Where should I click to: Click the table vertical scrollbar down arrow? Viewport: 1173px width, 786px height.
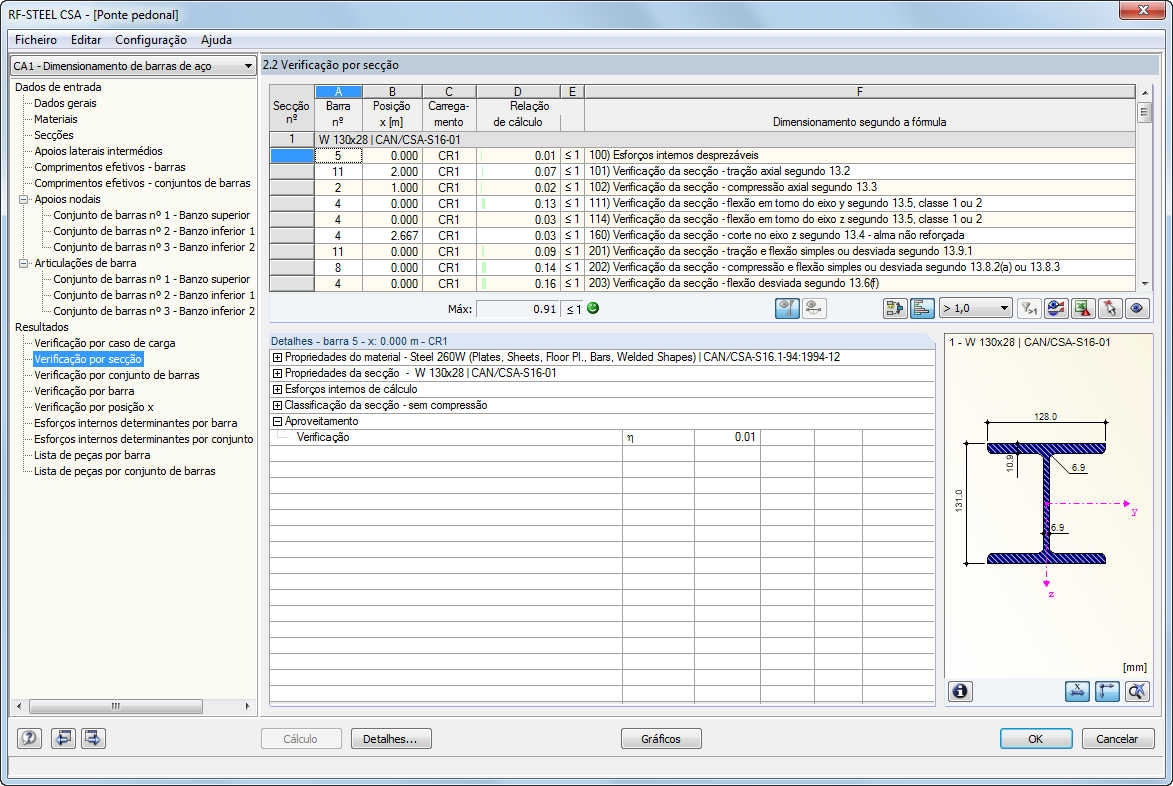tap(1145, 284)
